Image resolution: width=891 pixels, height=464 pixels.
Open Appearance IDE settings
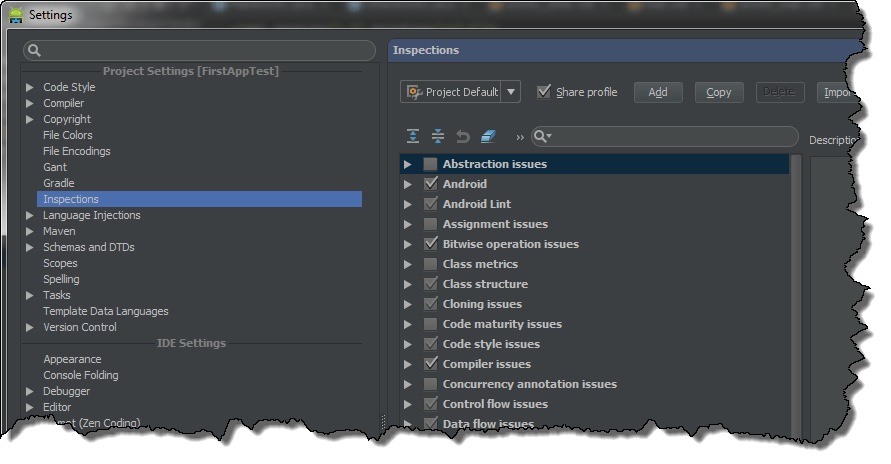tap(72, 359)
